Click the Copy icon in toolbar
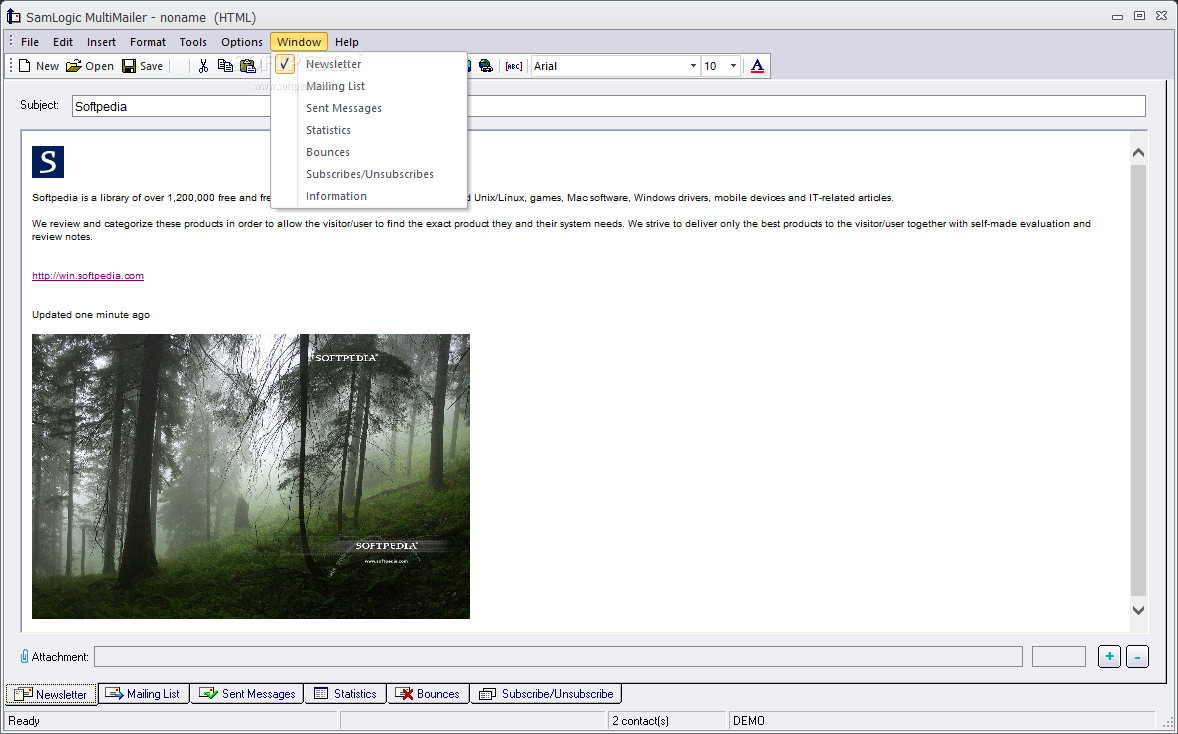This screenshot has height=734, width=1178. (x=225, y=66)
